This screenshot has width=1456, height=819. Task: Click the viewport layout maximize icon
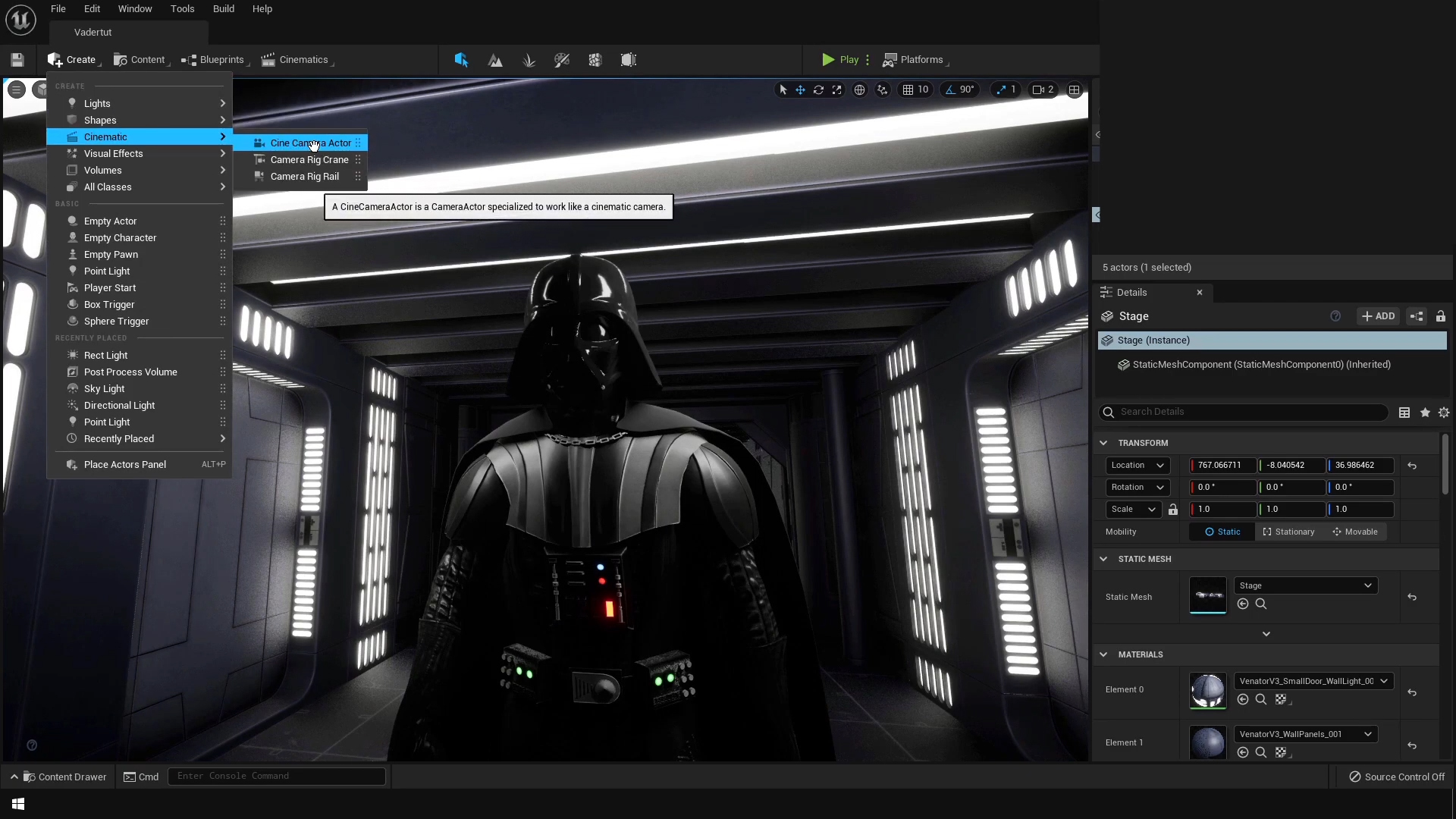tap(1074, 89)
